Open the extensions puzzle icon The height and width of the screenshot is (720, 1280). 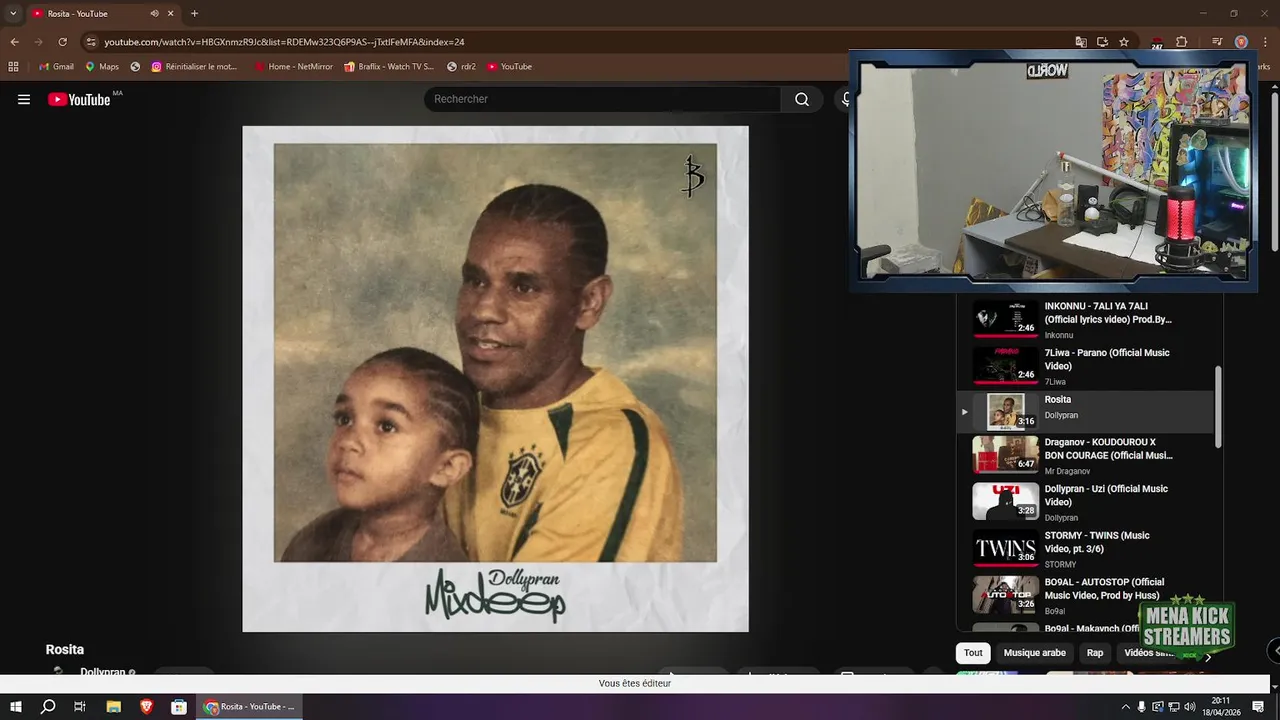(x=1181, y=42)
